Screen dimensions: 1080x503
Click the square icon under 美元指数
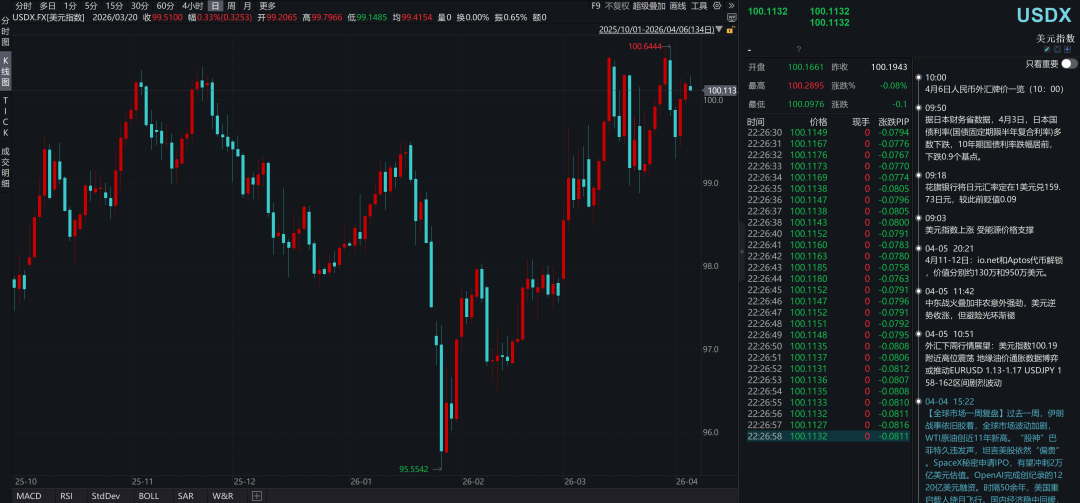click(1057, 48)
